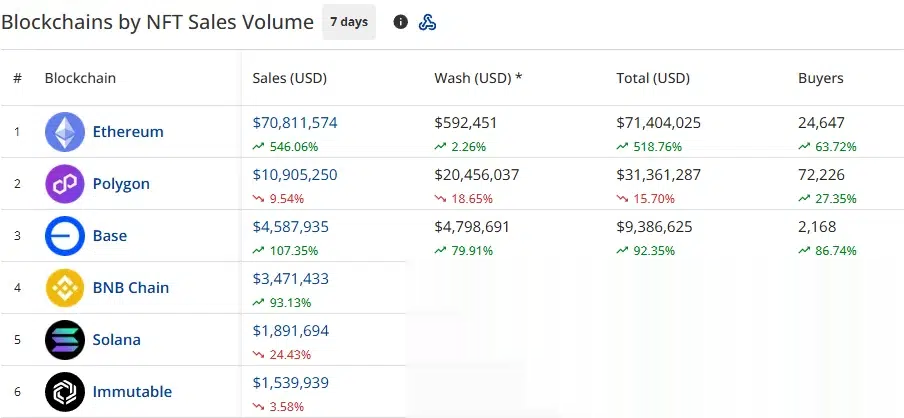Click Base sales value $4,587,935

[291, 227]
